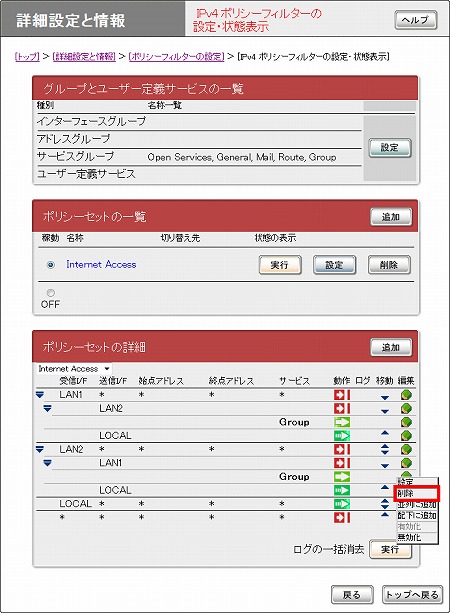This screenshot has height=613, width=450.
Task: Click the アドレスグループ row label
Action: tap(74, 139)
